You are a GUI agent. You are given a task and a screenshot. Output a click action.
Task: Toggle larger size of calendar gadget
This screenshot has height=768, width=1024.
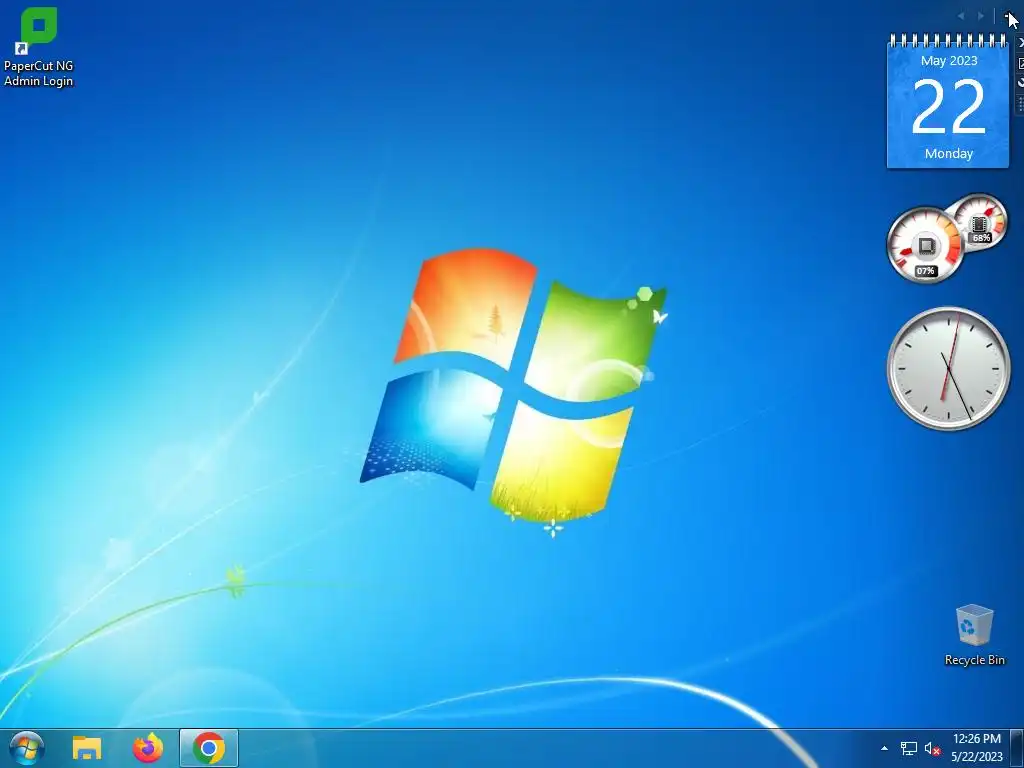tap(1019, 63)
